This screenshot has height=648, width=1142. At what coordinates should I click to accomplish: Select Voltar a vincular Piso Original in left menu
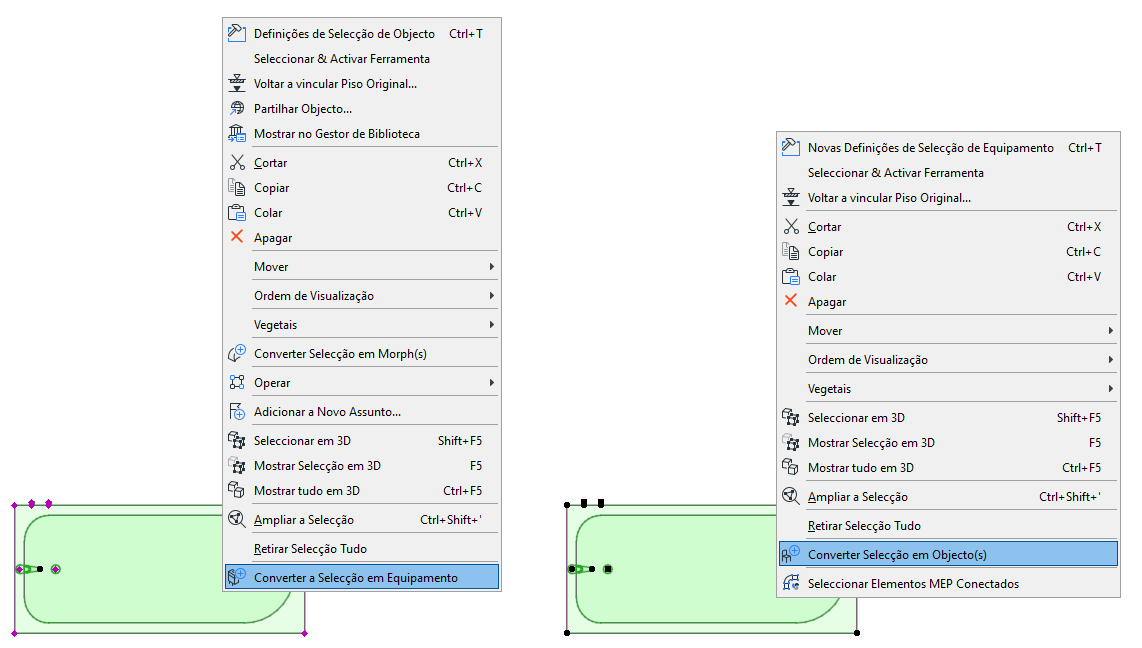pos(362,84)
